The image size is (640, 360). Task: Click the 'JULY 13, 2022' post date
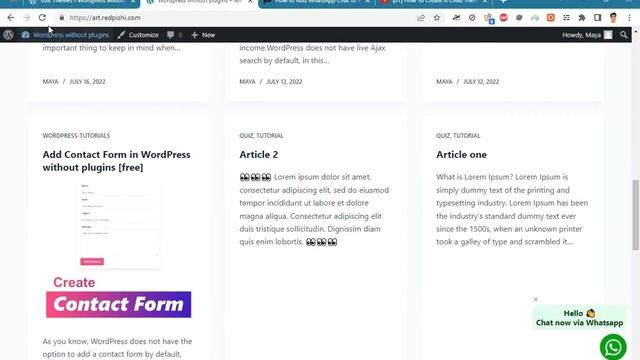(284, 82)
